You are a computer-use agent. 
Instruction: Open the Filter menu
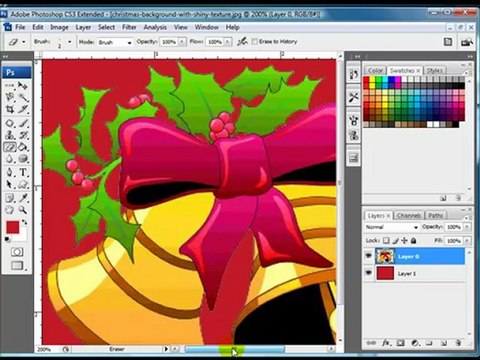click(x=129, y=27)
